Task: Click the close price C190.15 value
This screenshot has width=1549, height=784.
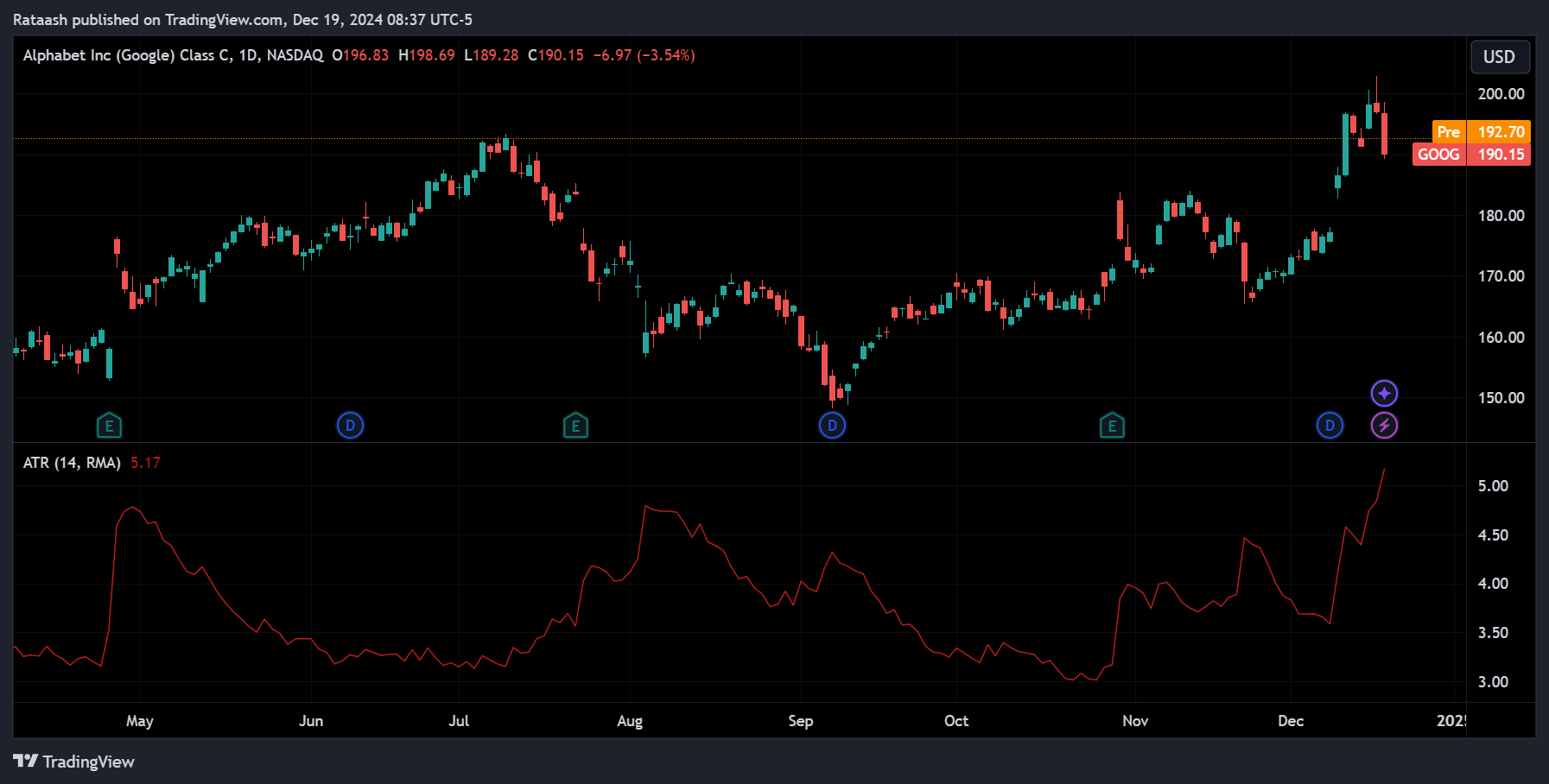Action: [555, 55]
